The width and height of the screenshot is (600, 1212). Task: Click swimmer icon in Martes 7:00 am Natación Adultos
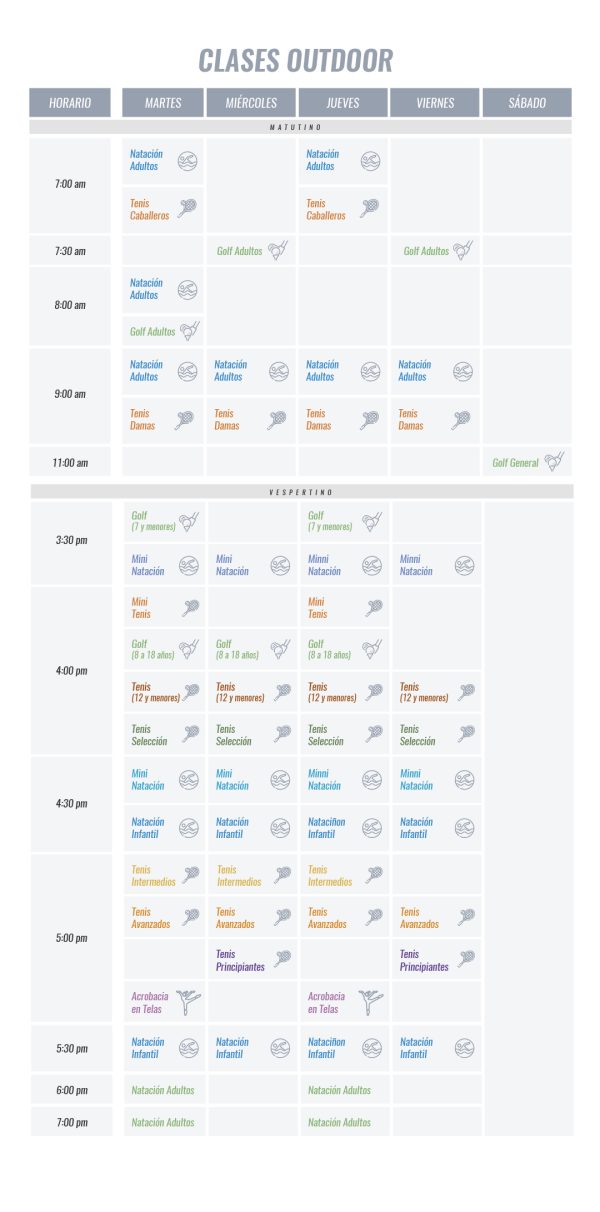tap(187, 160)
